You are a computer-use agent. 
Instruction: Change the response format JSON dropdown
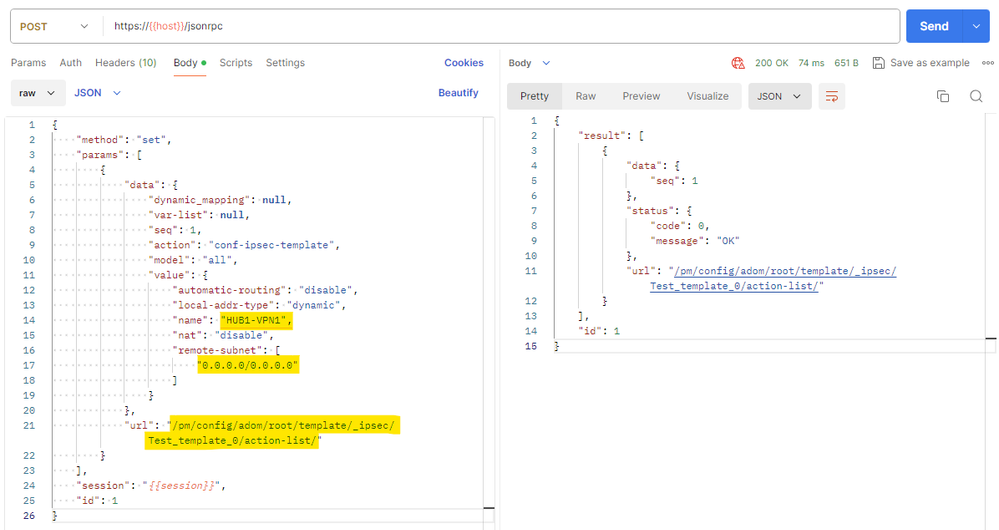[x=780, y=96]
